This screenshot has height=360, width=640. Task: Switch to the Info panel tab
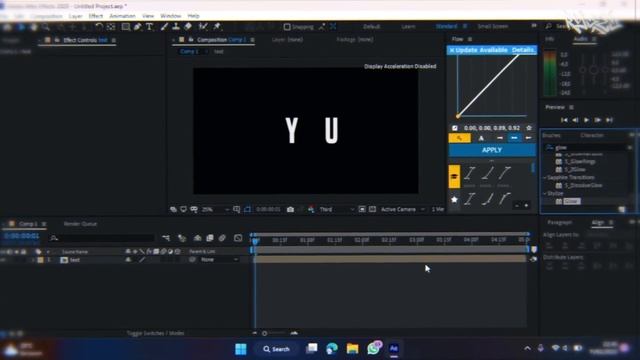pyautogui.click(x=549, y=39)
